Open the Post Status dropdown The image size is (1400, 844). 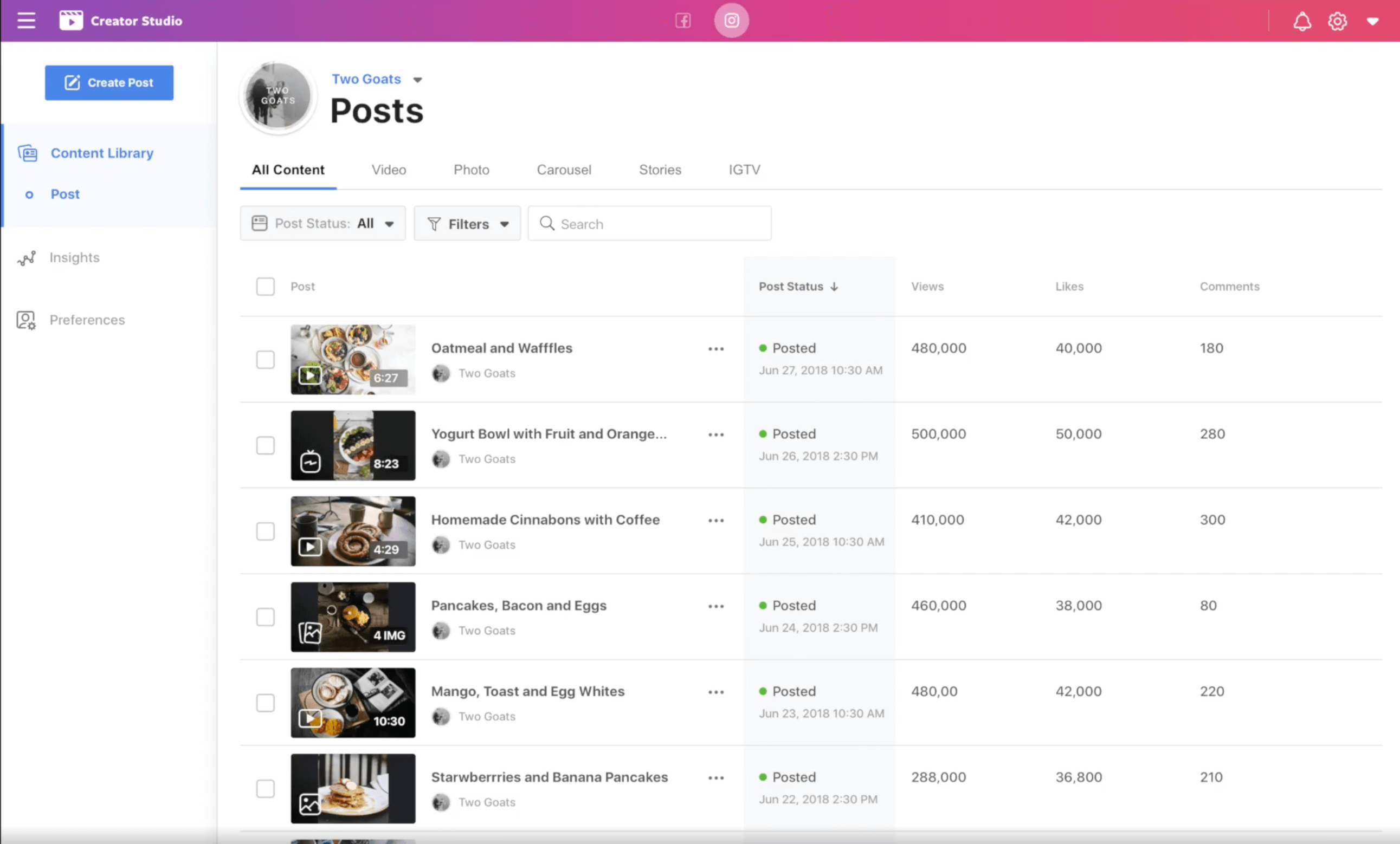pos(322,223)
